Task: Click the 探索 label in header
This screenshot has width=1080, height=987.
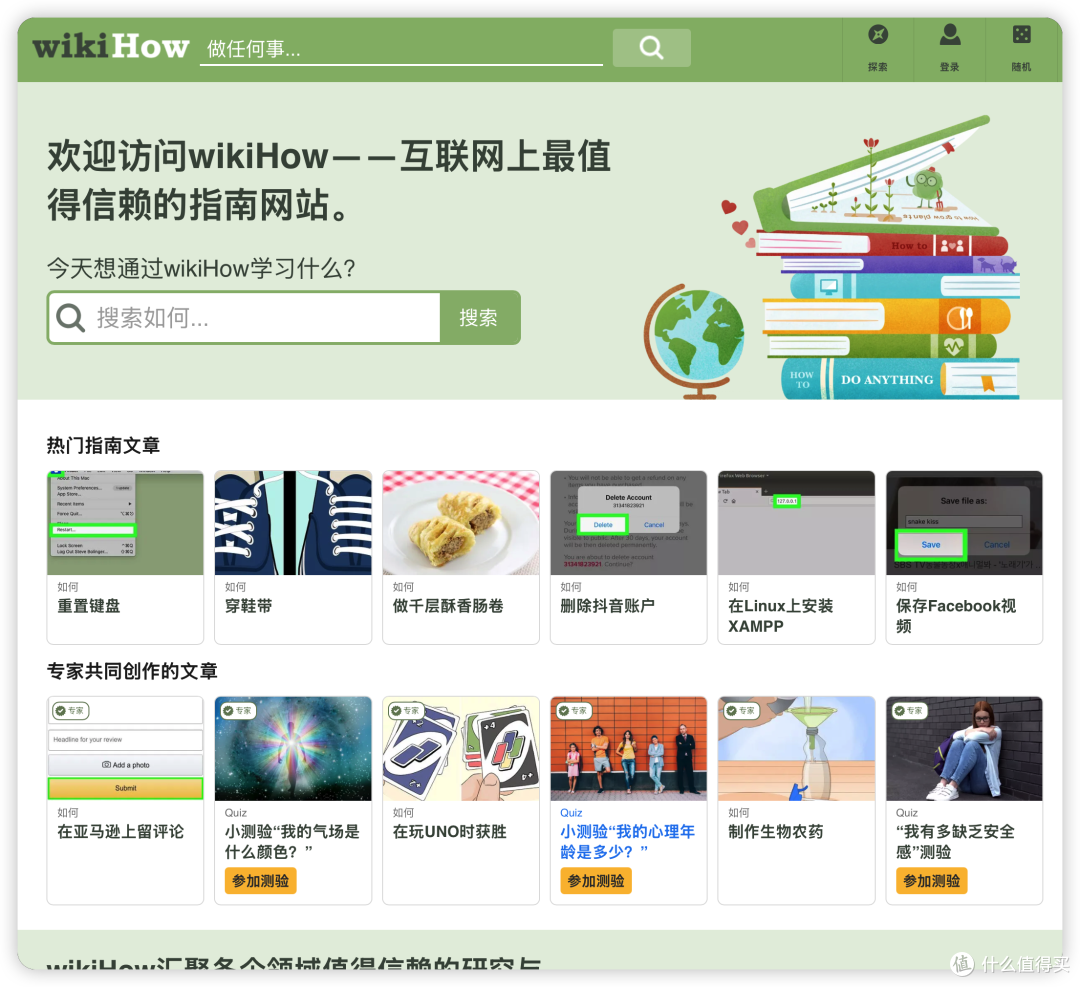Action: [x=878, y=67]
